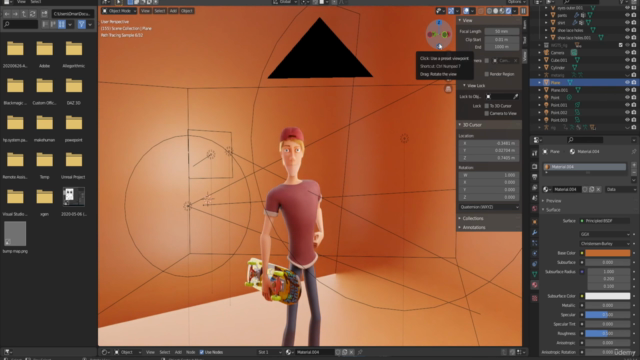Screen dimensions: 640x360
Task: Duplicate Material.004 with new material icon
Action: click(x=344, y=352)
